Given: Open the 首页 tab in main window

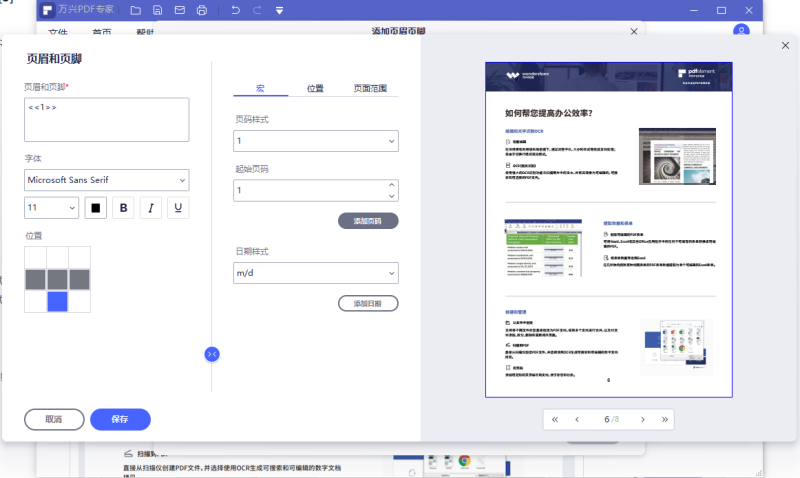Looking at the screenshot, I should (102, 32).
